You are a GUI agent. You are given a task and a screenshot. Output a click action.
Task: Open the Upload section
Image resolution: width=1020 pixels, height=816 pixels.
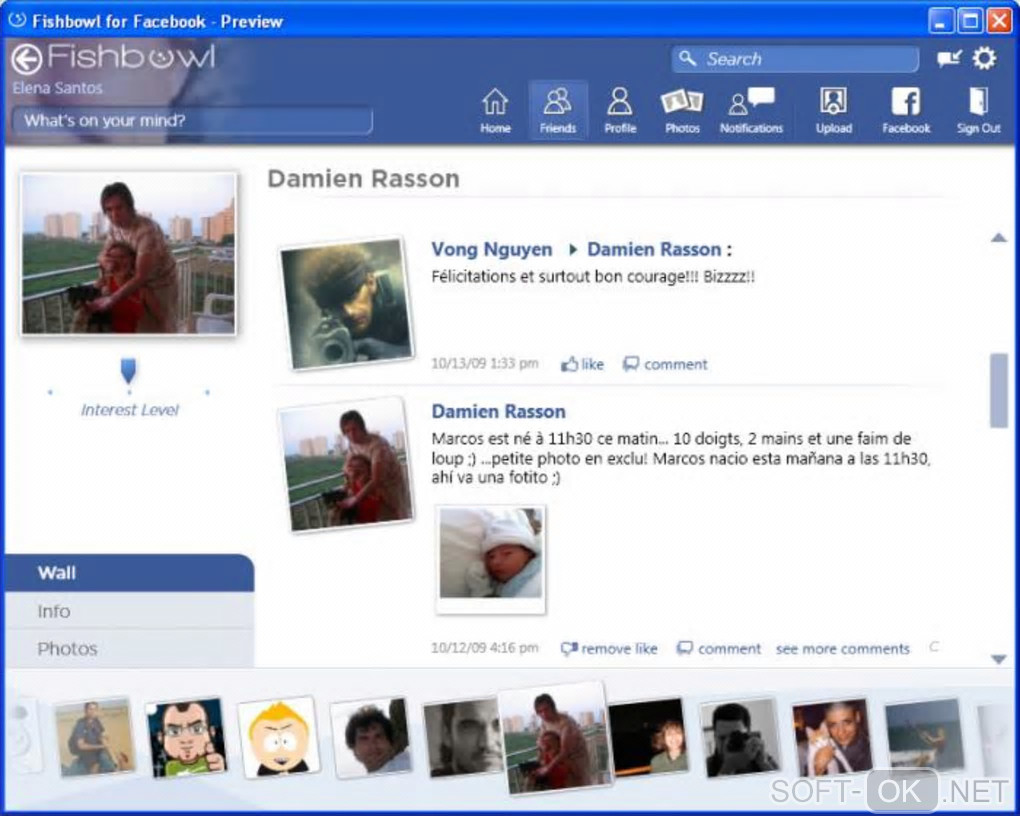[833, 111]
